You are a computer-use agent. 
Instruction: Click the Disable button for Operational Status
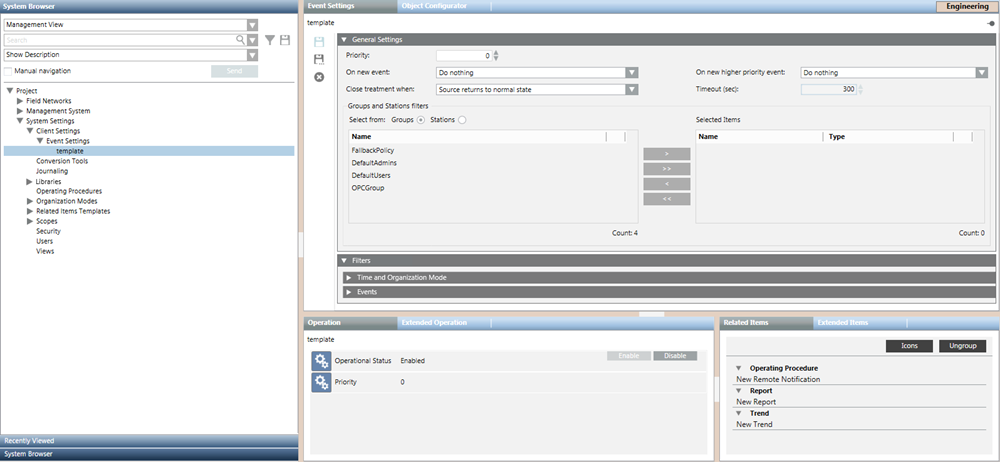[x=675, y=356]
